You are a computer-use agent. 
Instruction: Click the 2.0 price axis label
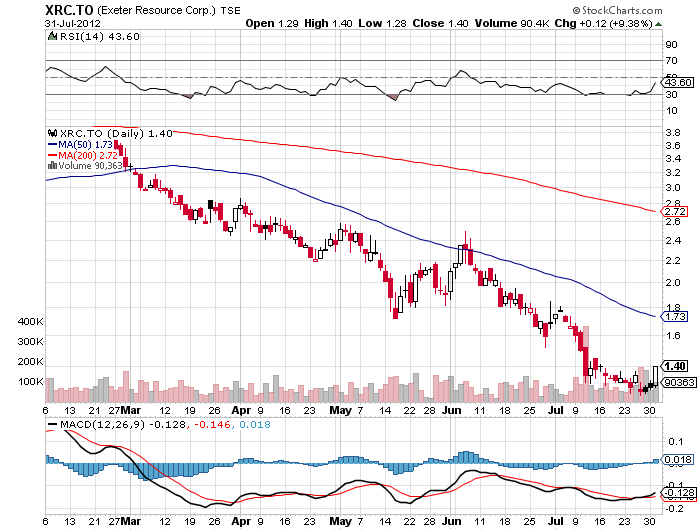[673, 283]
